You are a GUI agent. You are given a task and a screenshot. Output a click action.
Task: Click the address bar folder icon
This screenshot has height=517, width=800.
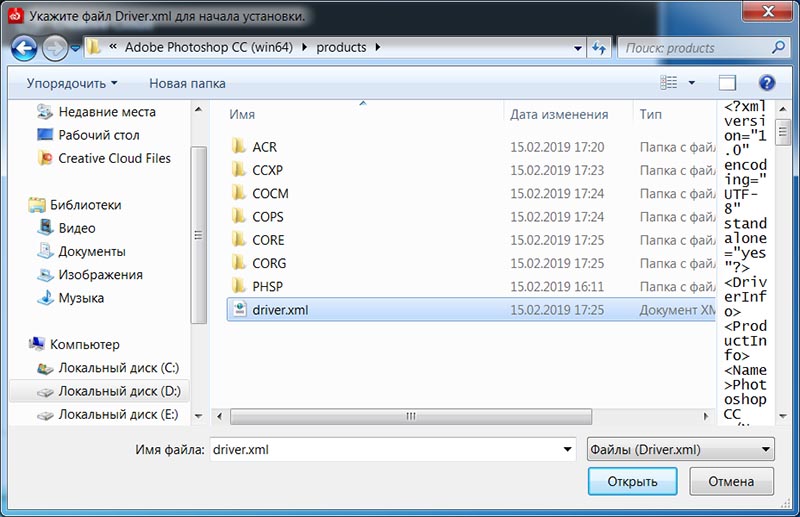(x=93, y=47)
